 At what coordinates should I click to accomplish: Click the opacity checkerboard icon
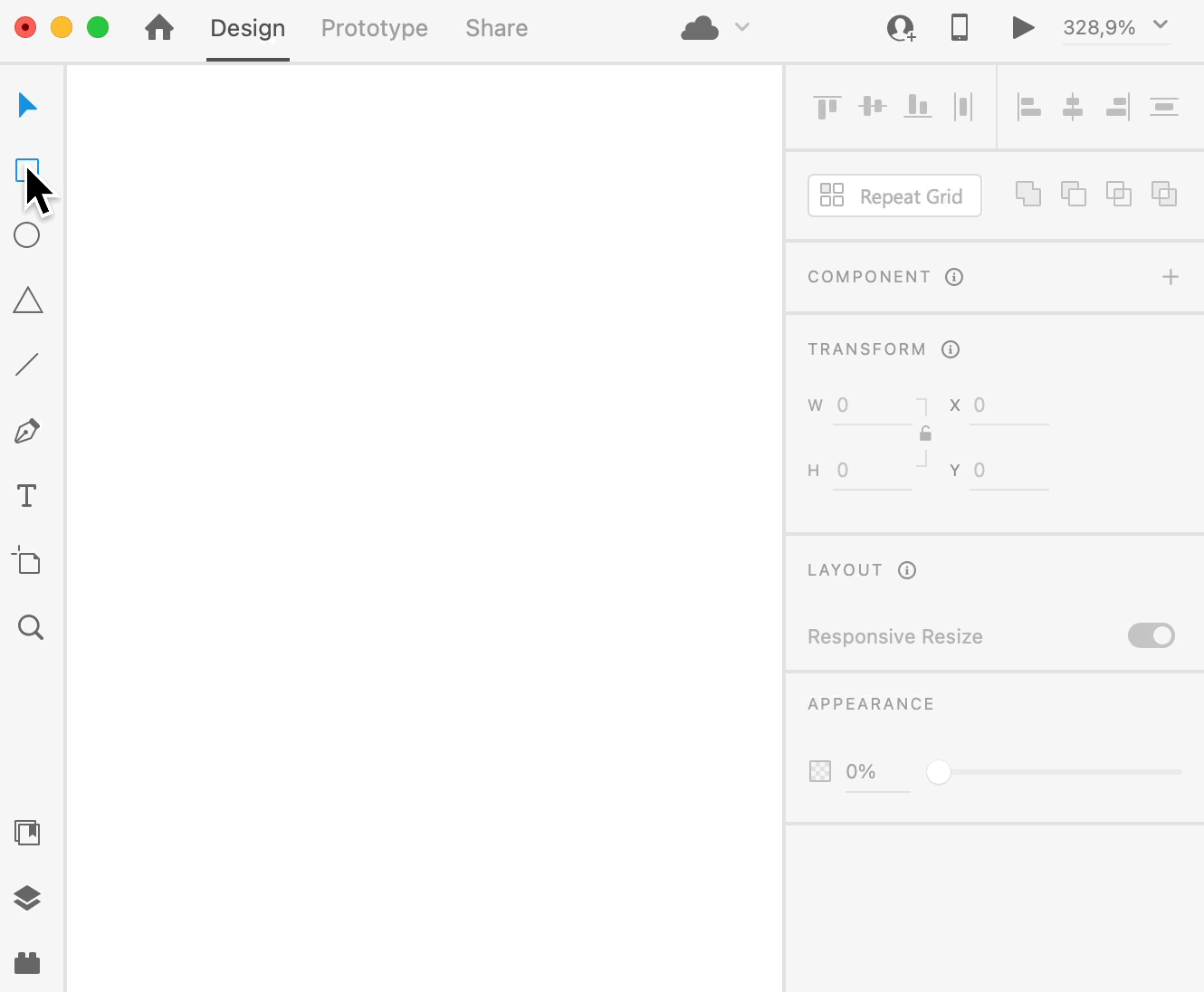[x=820, y=771]
